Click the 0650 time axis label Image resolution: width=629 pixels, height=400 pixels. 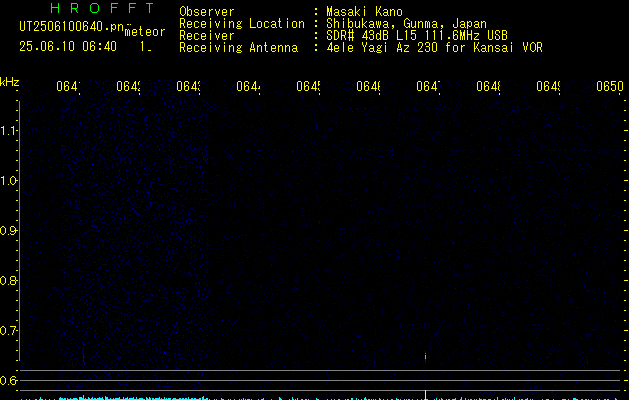coord(610,86)
